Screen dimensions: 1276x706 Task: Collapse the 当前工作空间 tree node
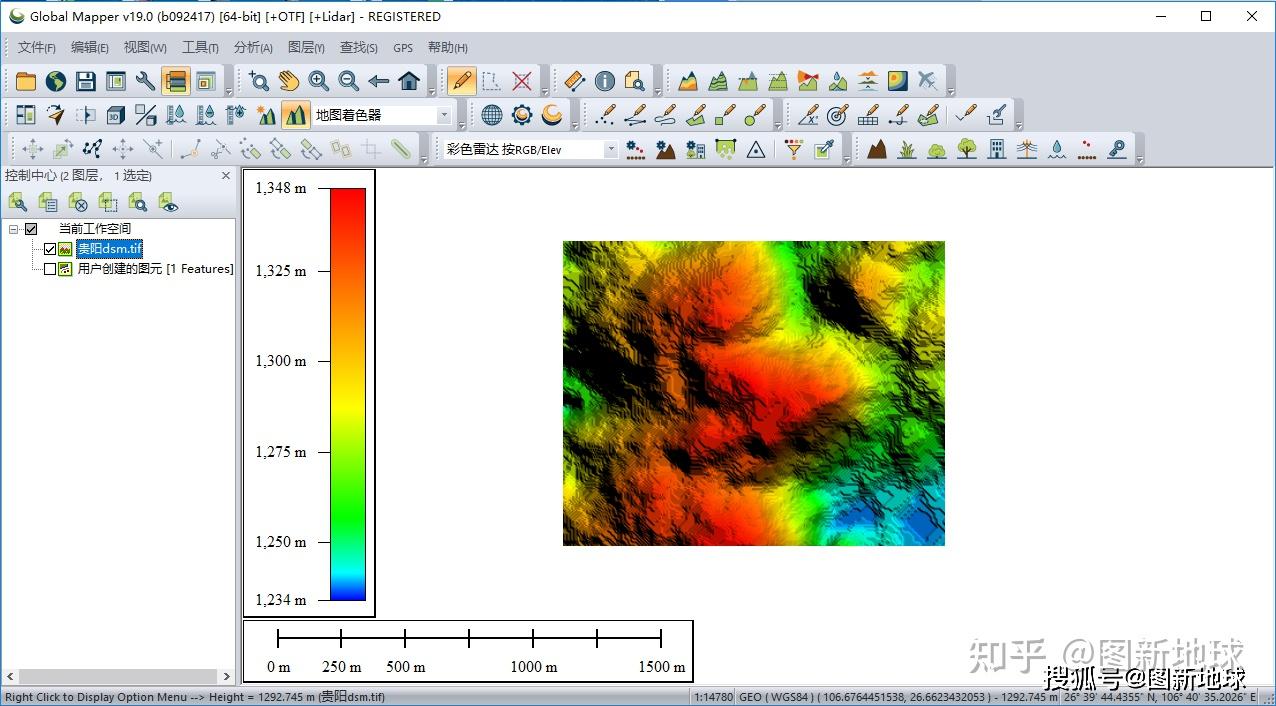(x=14, y=229)
